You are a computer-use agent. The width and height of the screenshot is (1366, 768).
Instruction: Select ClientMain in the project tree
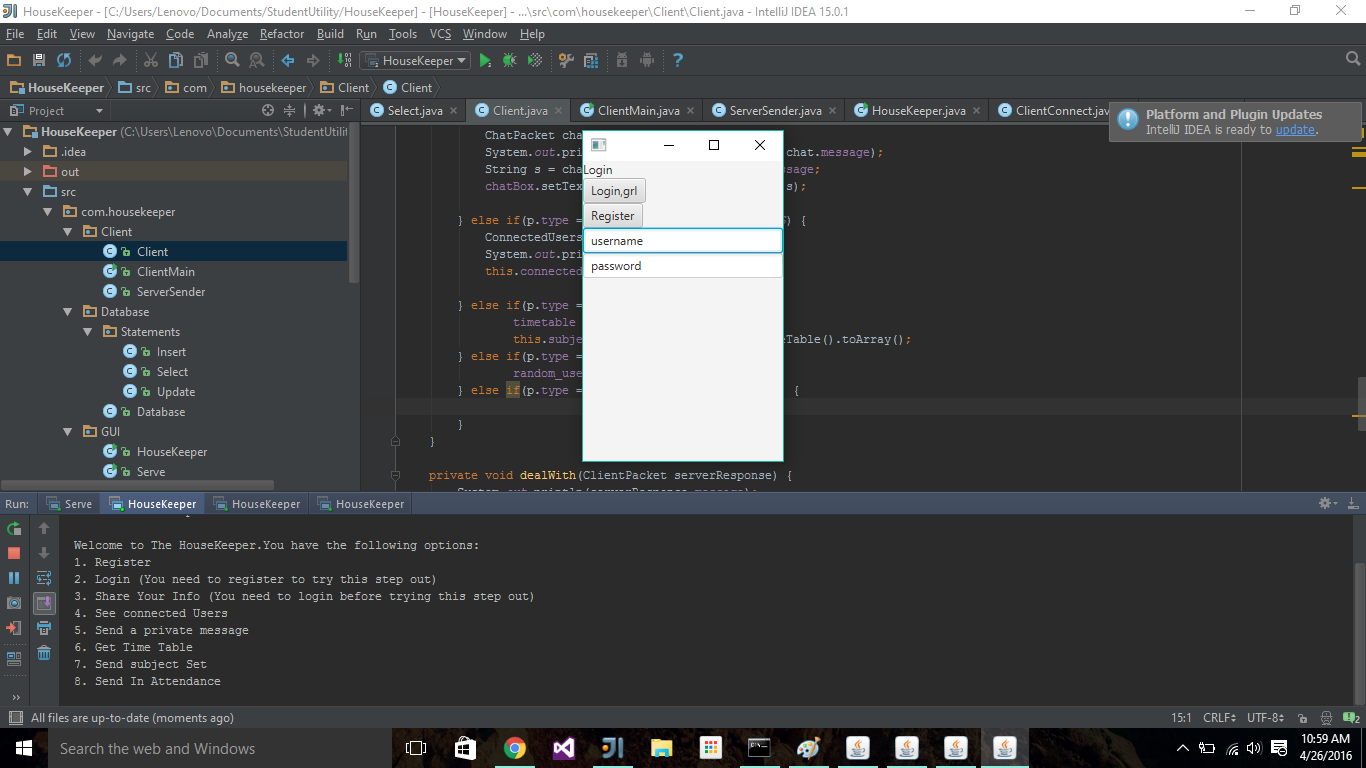(166, 272)
